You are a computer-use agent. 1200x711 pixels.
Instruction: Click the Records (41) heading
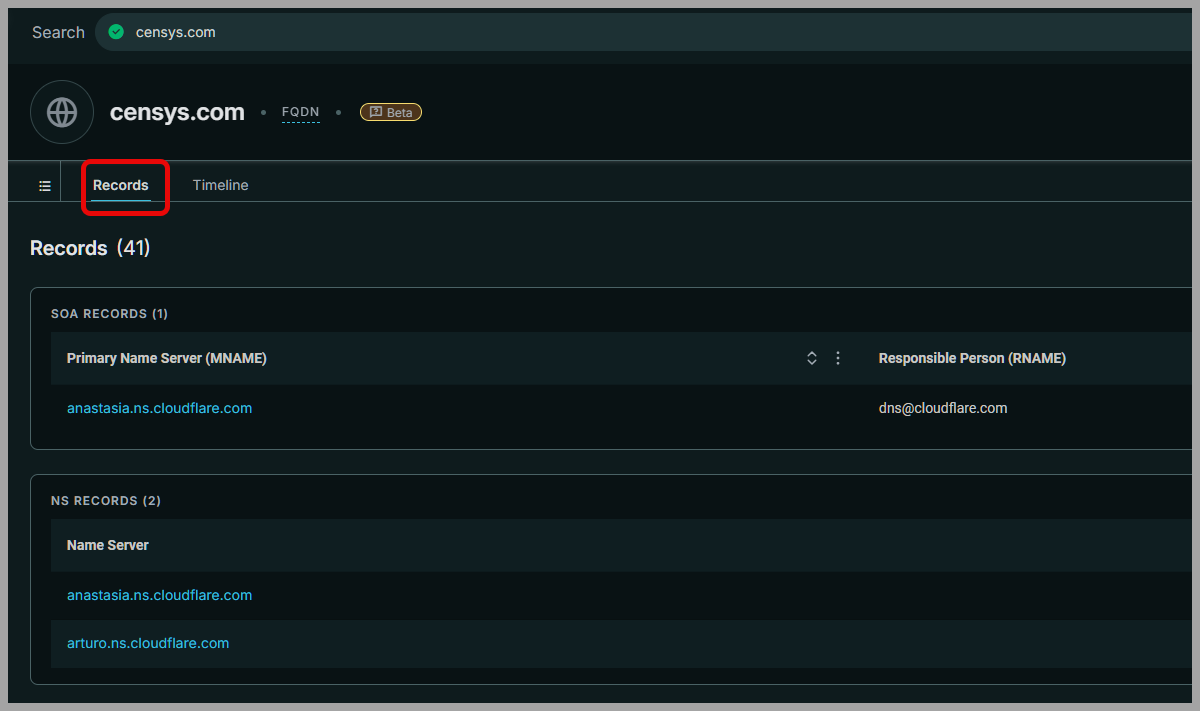pos(90,248)
